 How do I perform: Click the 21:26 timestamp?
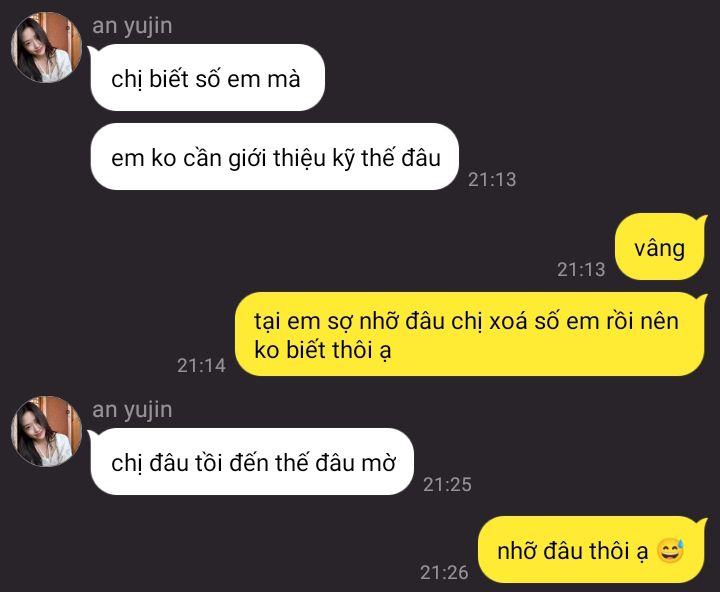tap(444, 573)
